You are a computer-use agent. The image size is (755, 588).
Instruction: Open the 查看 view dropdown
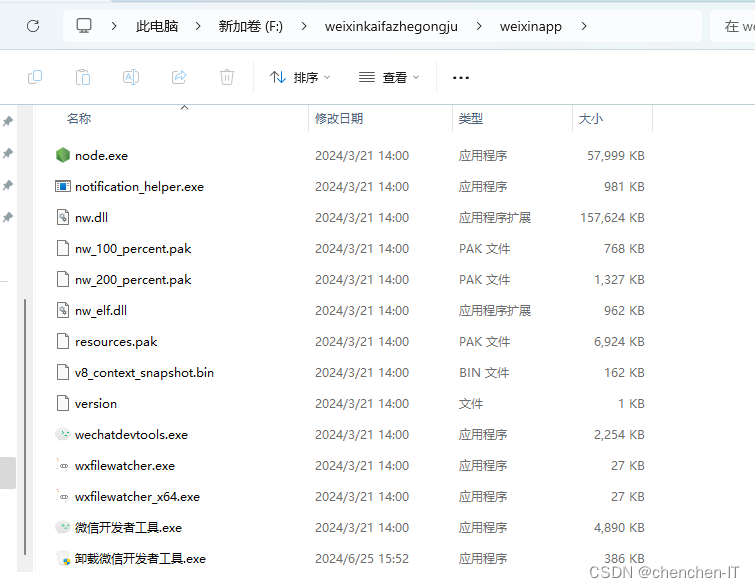pyautogui.click(x=389, y=77)
